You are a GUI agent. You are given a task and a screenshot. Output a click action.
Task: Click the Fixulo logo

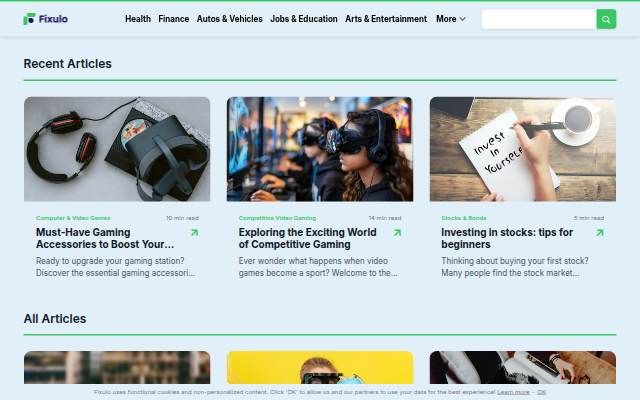coord(45,19)
